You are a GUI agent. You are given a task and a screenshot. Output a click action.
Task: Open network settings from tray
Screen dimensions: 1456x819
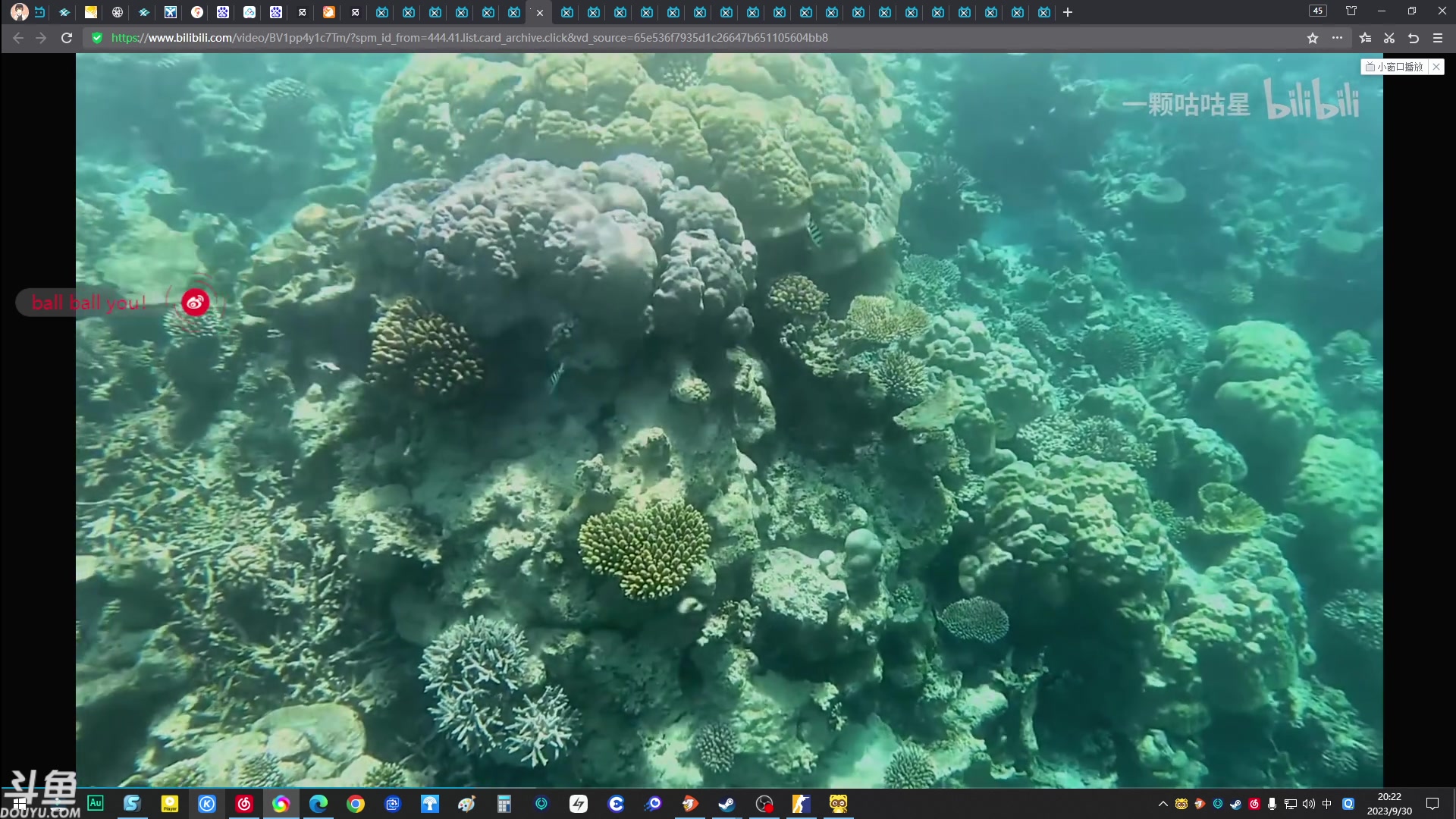(x=1291, y=804)
